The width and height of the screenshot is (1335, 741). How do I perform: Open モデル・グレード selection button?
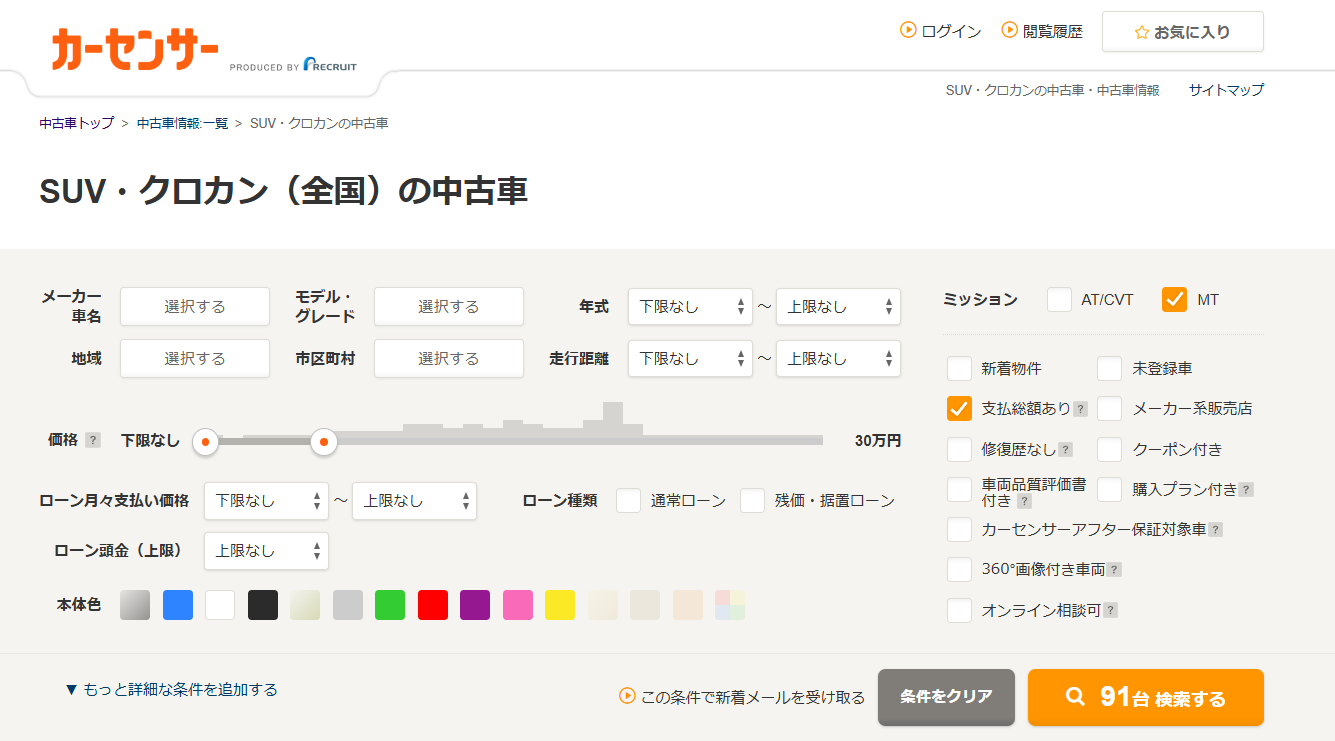point(449,307)
